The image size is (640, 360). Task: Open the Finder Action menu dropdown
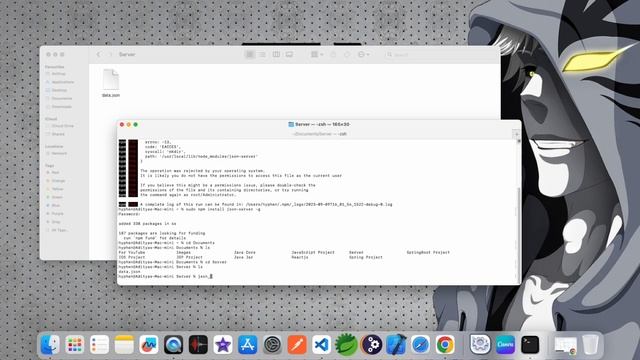(363, 54)
